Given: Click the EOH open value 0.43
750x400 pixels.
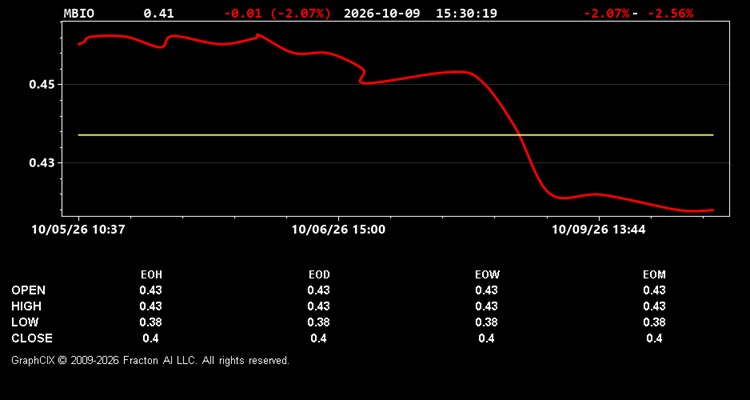Looking at the screenshot, I should tap(151, 290).
